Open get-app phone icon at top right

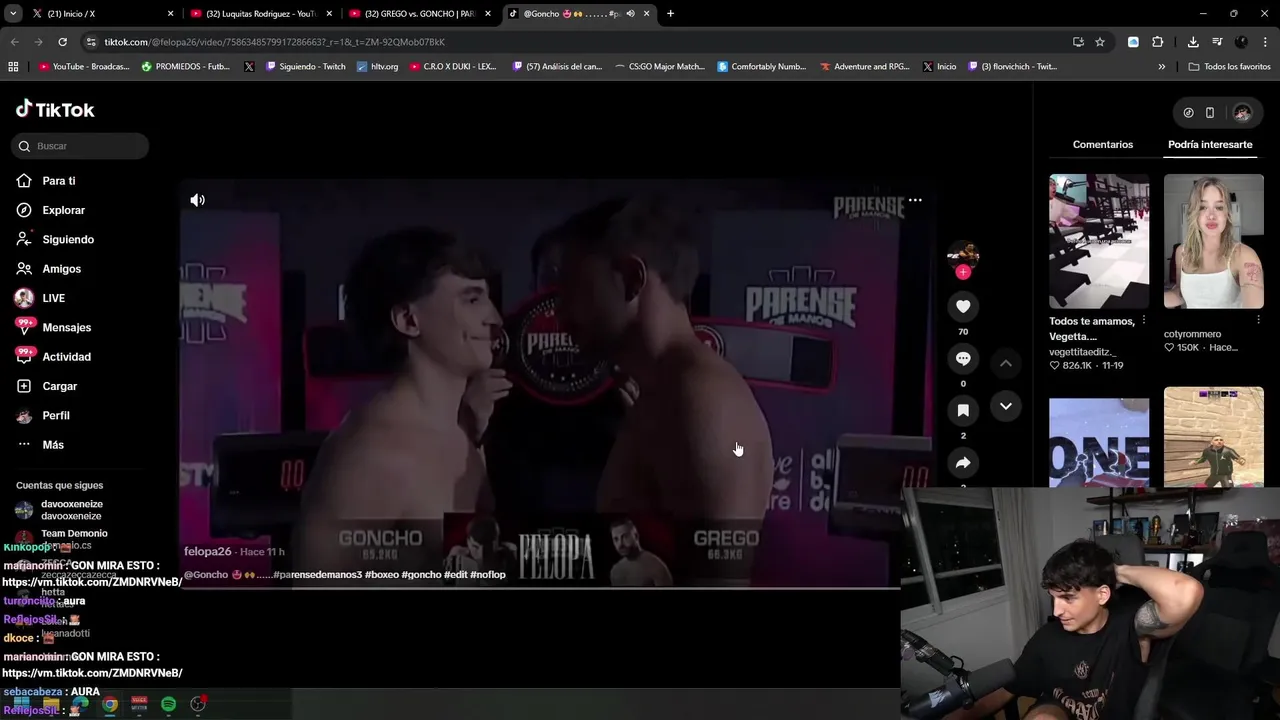pos(1210,113)
